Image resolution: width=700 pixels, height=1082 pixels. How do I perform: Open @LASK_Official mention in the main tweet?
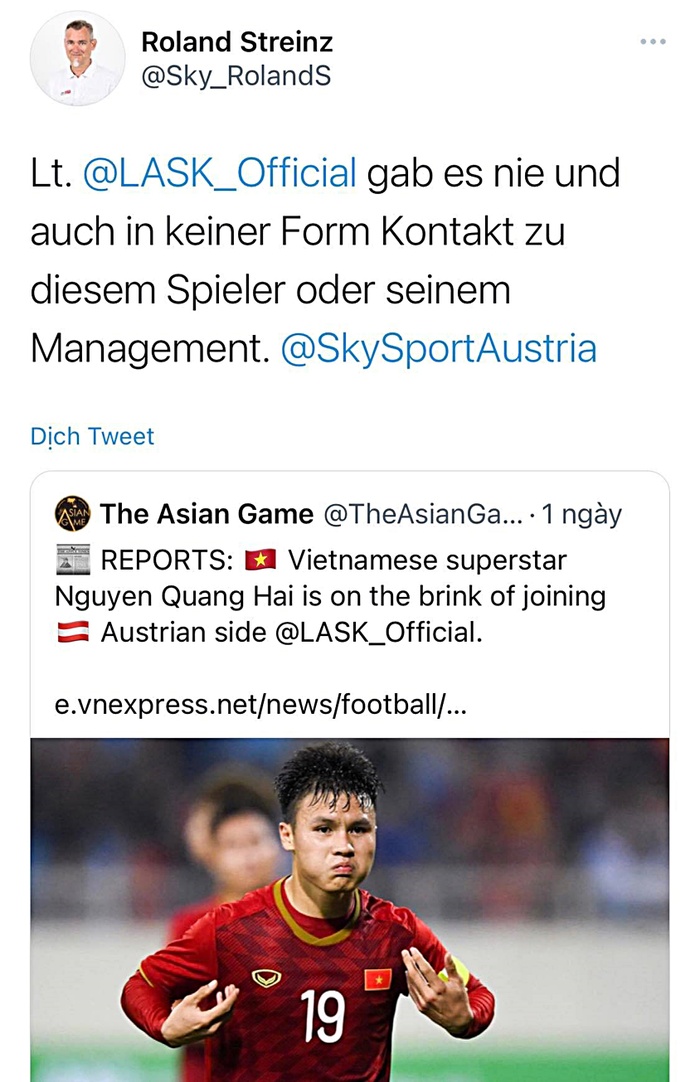pyautogui.click(x=219, y=173)
